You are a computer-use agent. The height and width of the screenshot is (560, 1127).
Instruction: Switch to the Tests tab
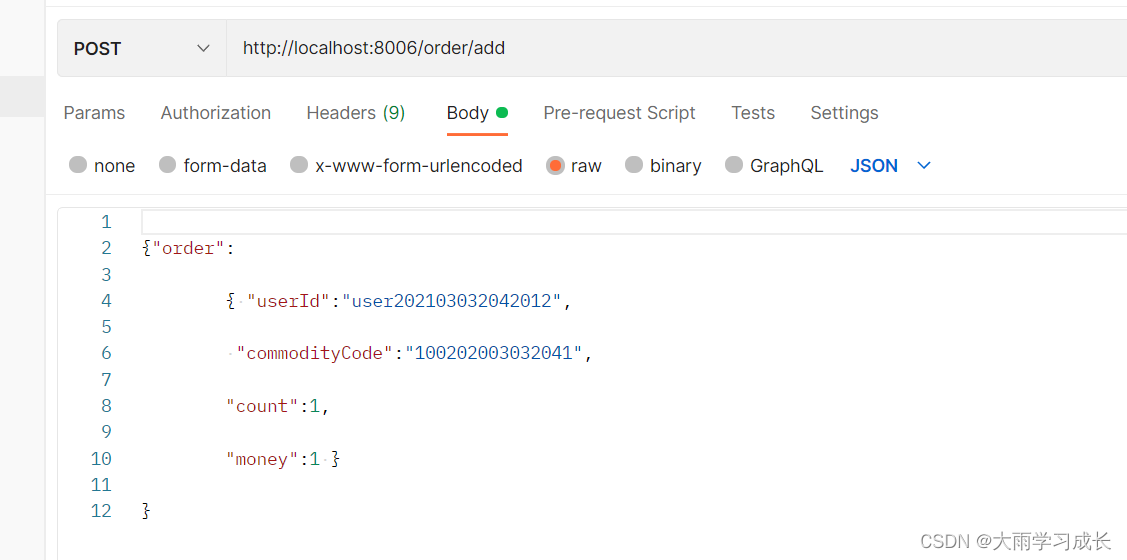click(753, 113)
